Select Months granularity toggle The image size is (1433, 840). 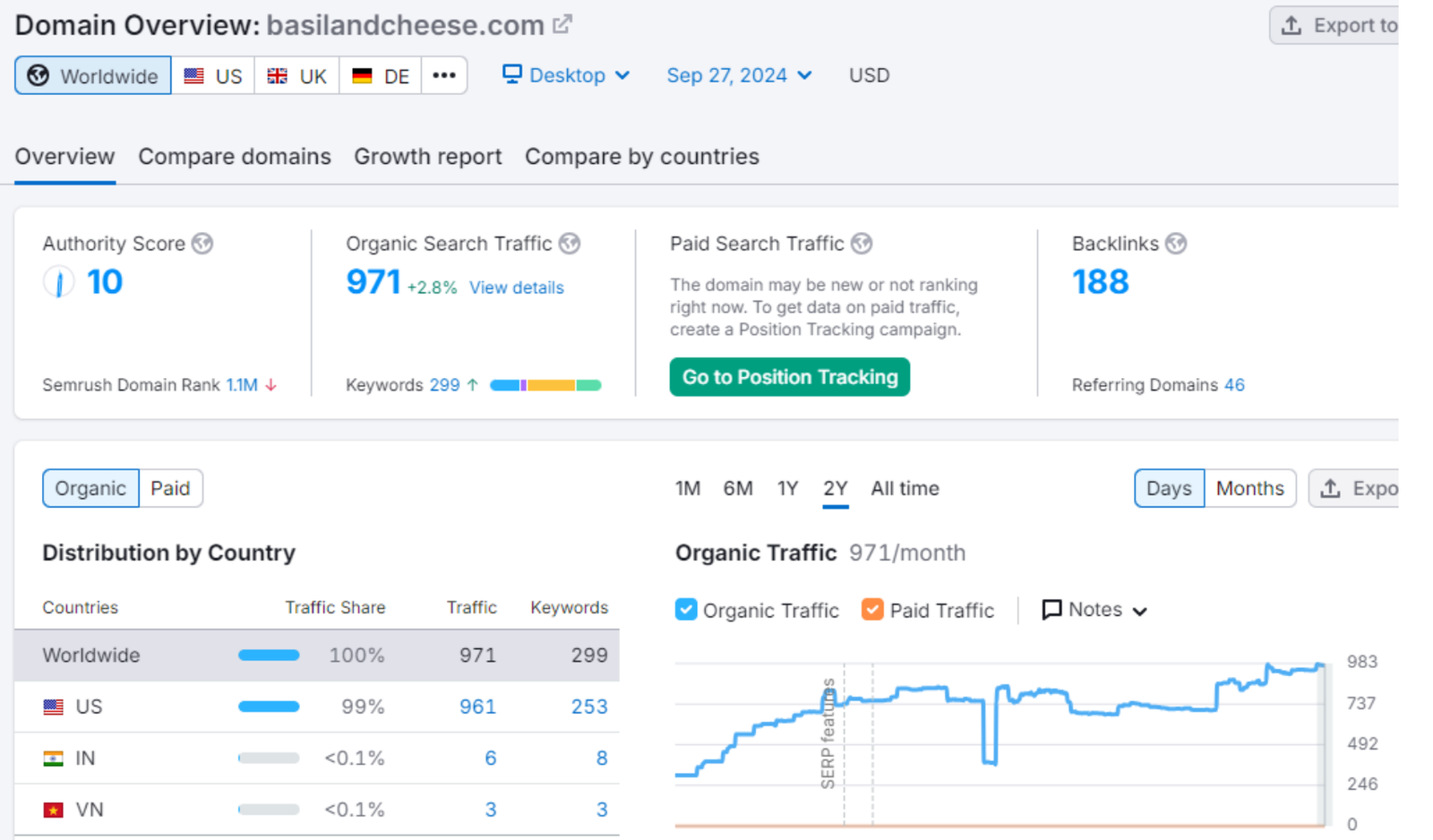click(1250, 488)
